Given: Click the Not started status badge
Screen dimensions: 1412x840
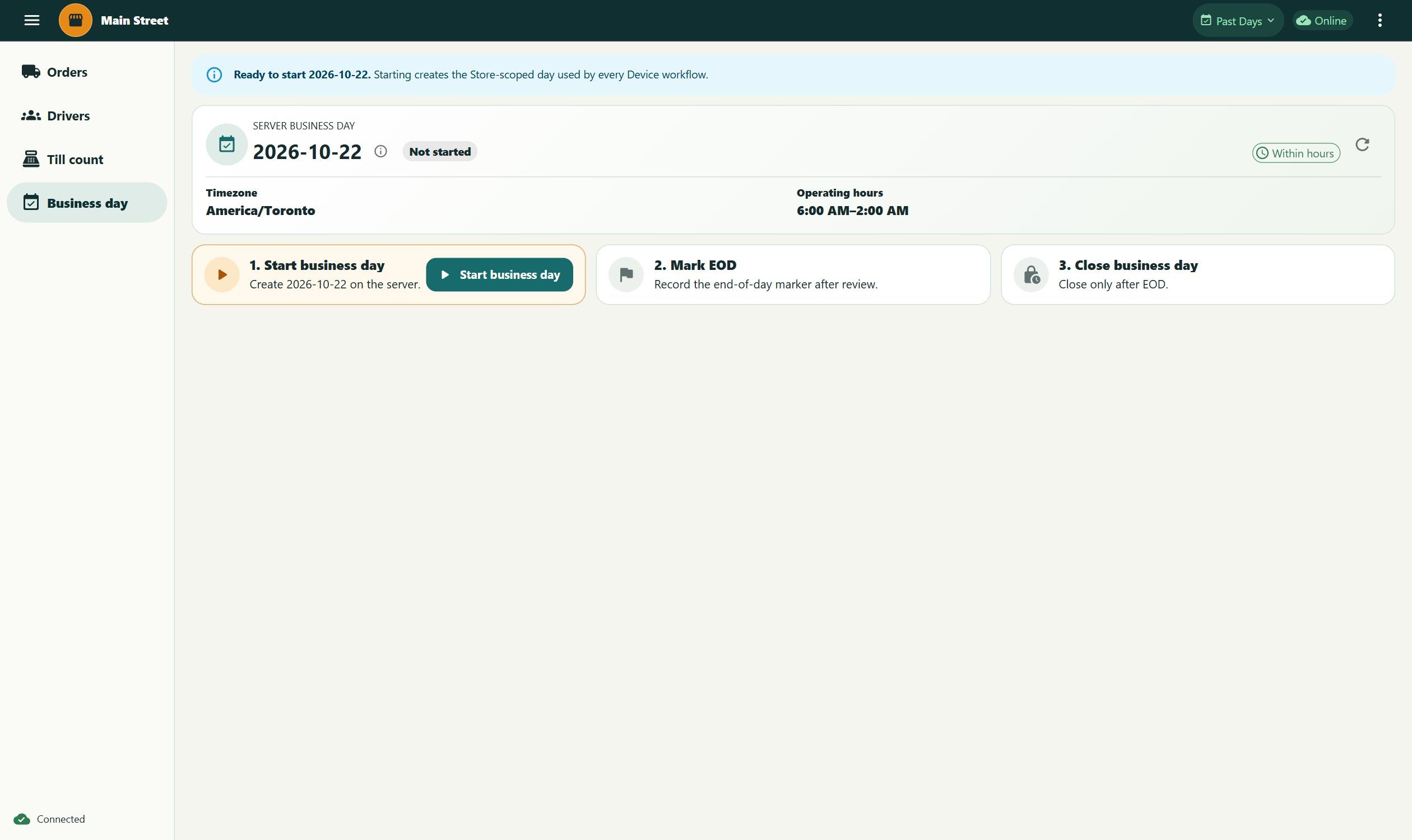Looking at the screenshot, I should (x=439, y=152).
